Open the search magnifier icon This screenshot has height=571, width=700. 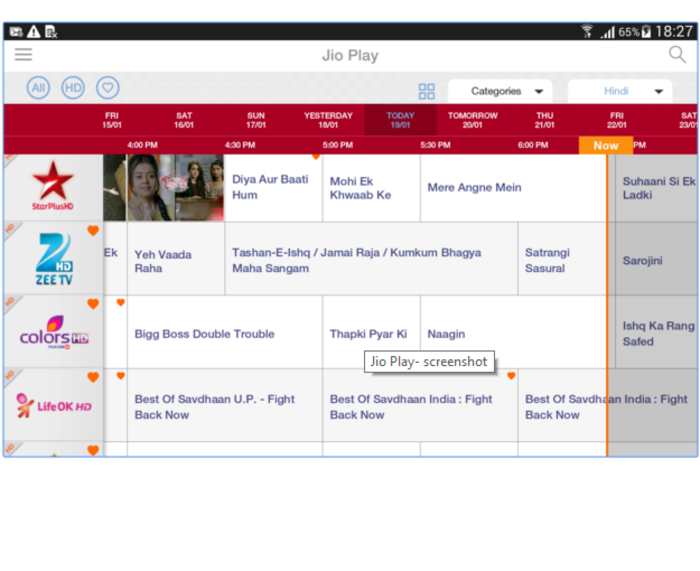[677, 54]
